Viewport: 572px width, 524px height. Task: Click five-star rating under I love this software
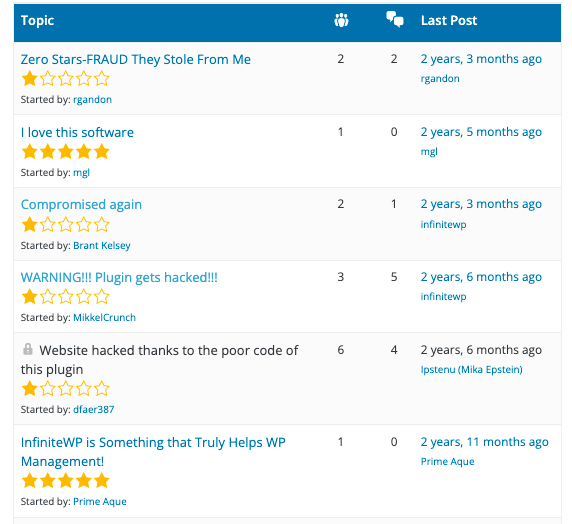(66, 151)
